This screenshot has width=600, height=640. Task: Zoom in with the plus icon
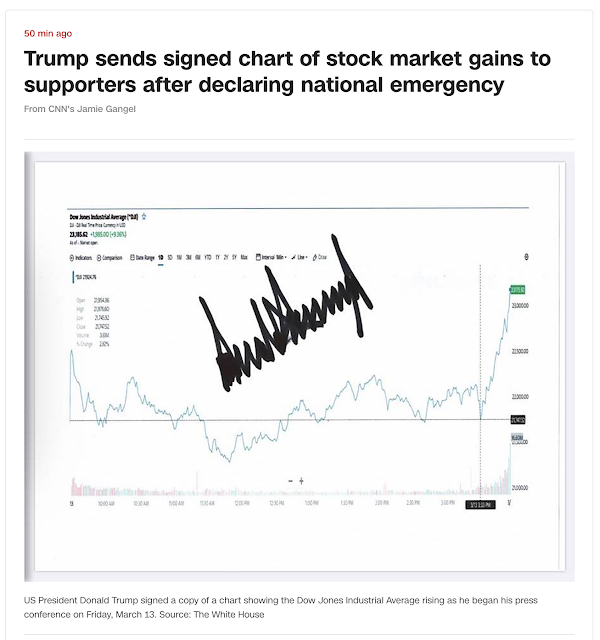(301, 482)
